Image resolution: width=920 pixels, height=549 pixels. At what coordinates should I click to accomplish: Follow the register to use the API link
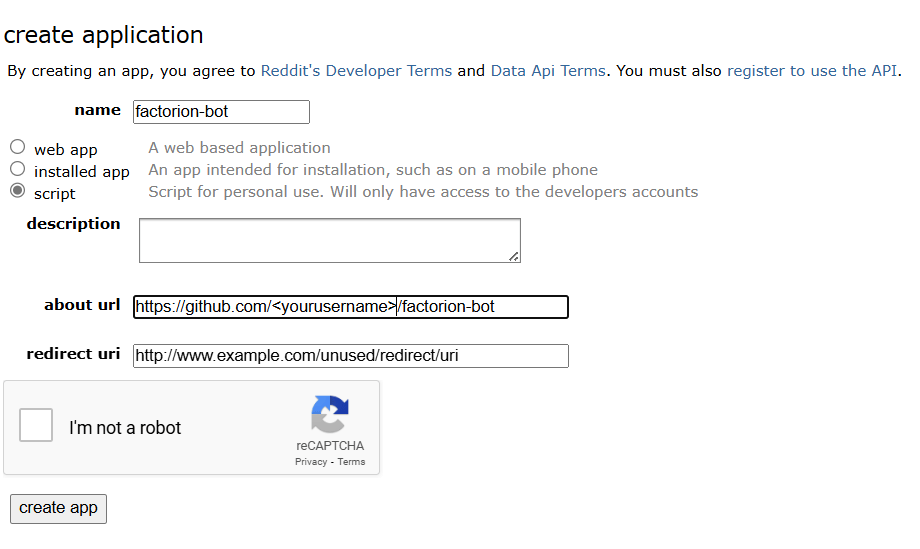coord(812,71)
